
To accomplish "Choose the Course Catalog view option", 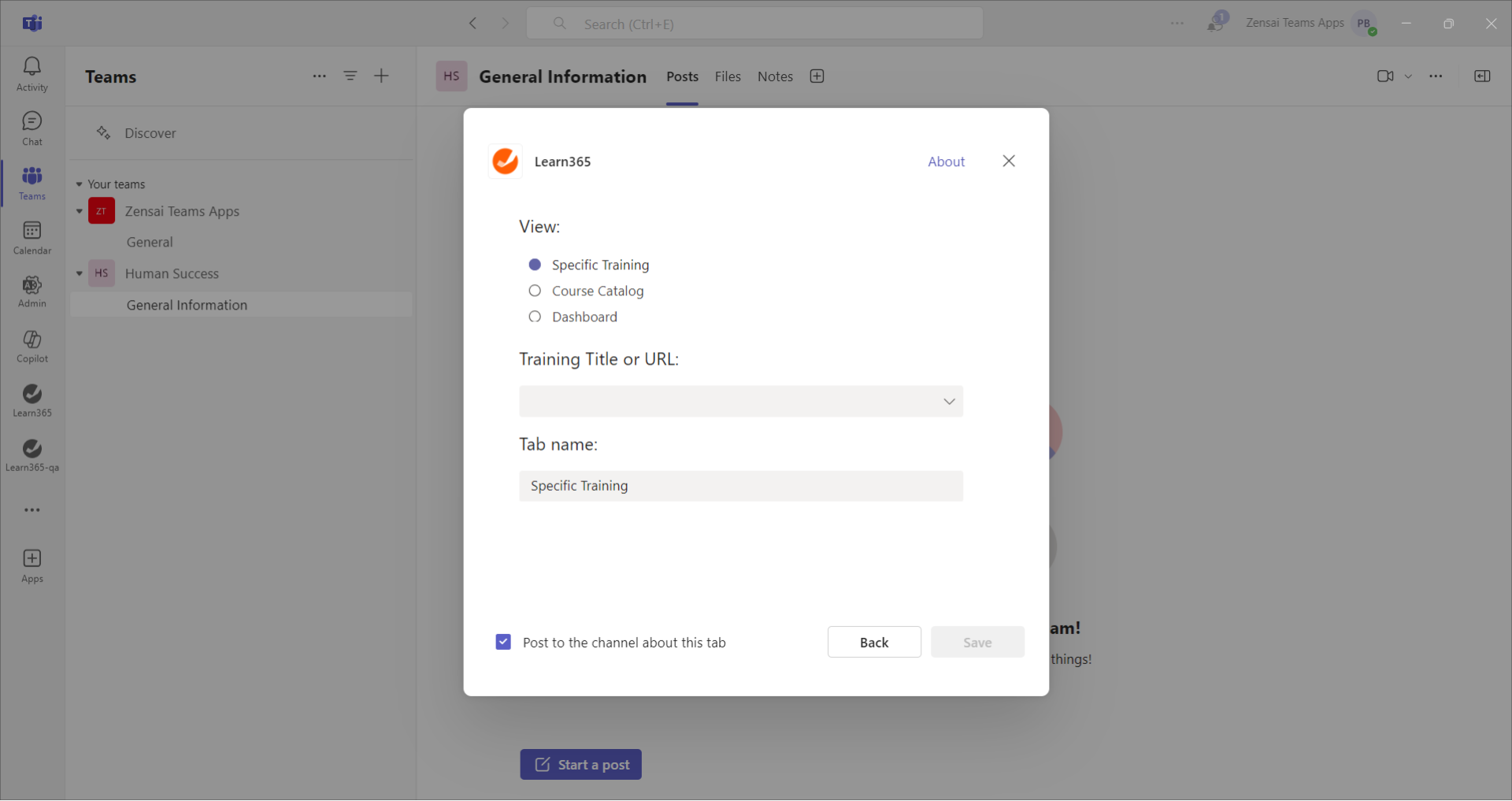I will coord(535,291).
